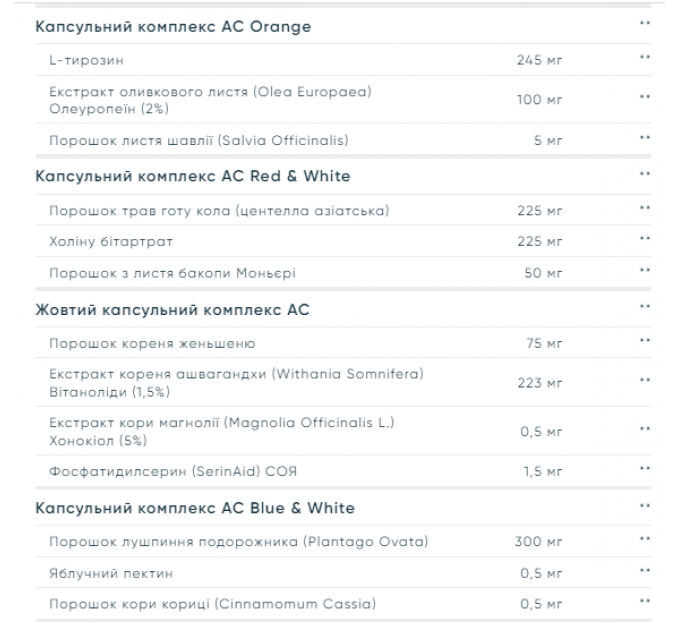Select Фосфатидилсерин (SerinAid) СОЯ row
This screenshot has height=630, width=680.
[343, 471]
